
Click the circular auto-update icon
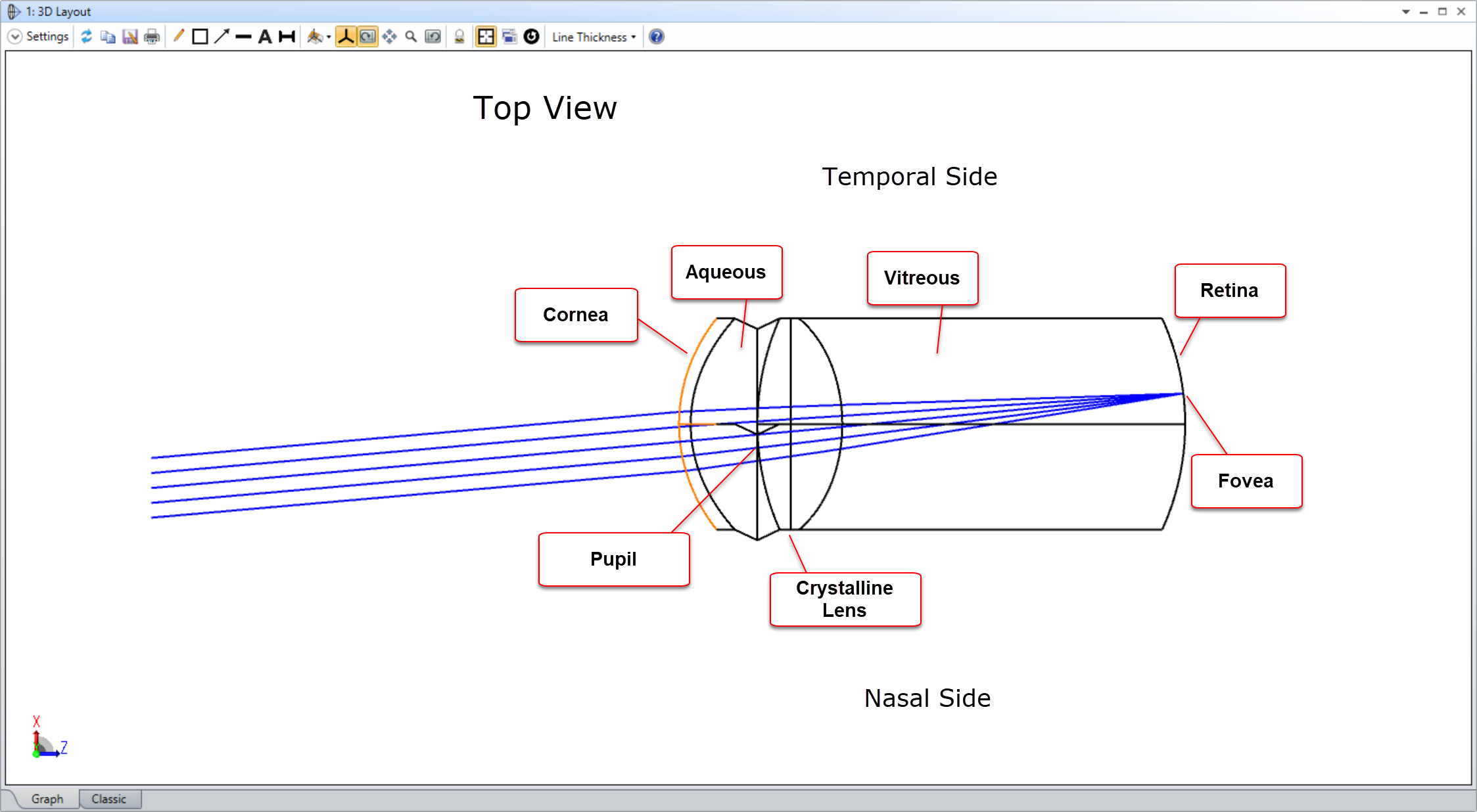(532, 37)
